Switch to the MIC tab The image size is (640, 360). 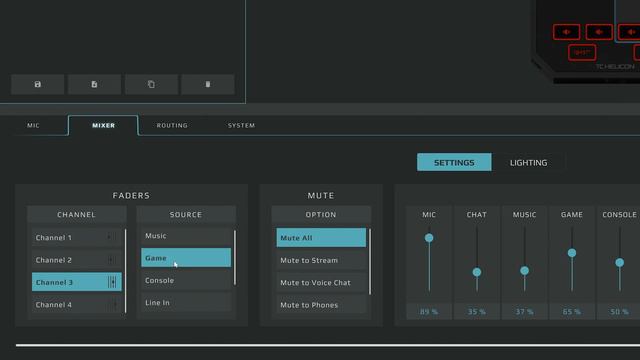tap(33, 125)
